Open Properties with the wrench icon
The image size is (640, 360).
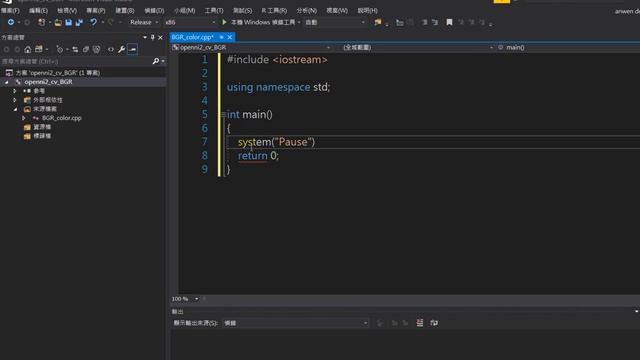coord(121,49)
